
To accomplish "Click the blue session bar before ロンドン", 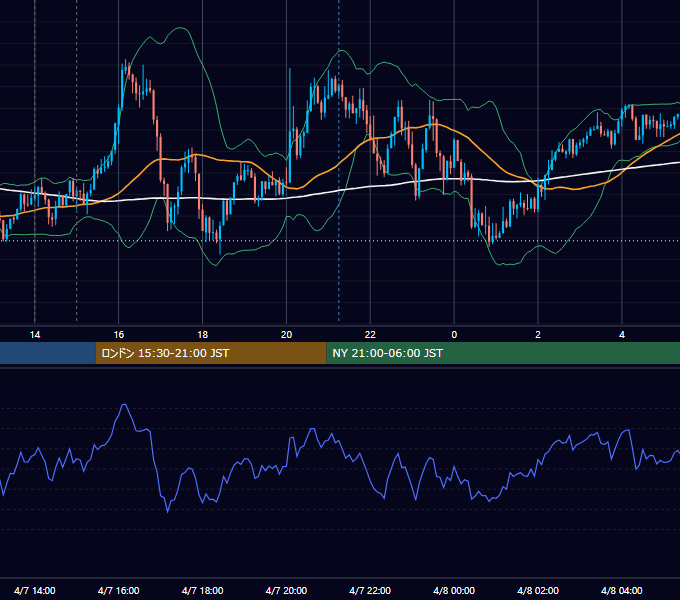I will (x=48, y=353).
